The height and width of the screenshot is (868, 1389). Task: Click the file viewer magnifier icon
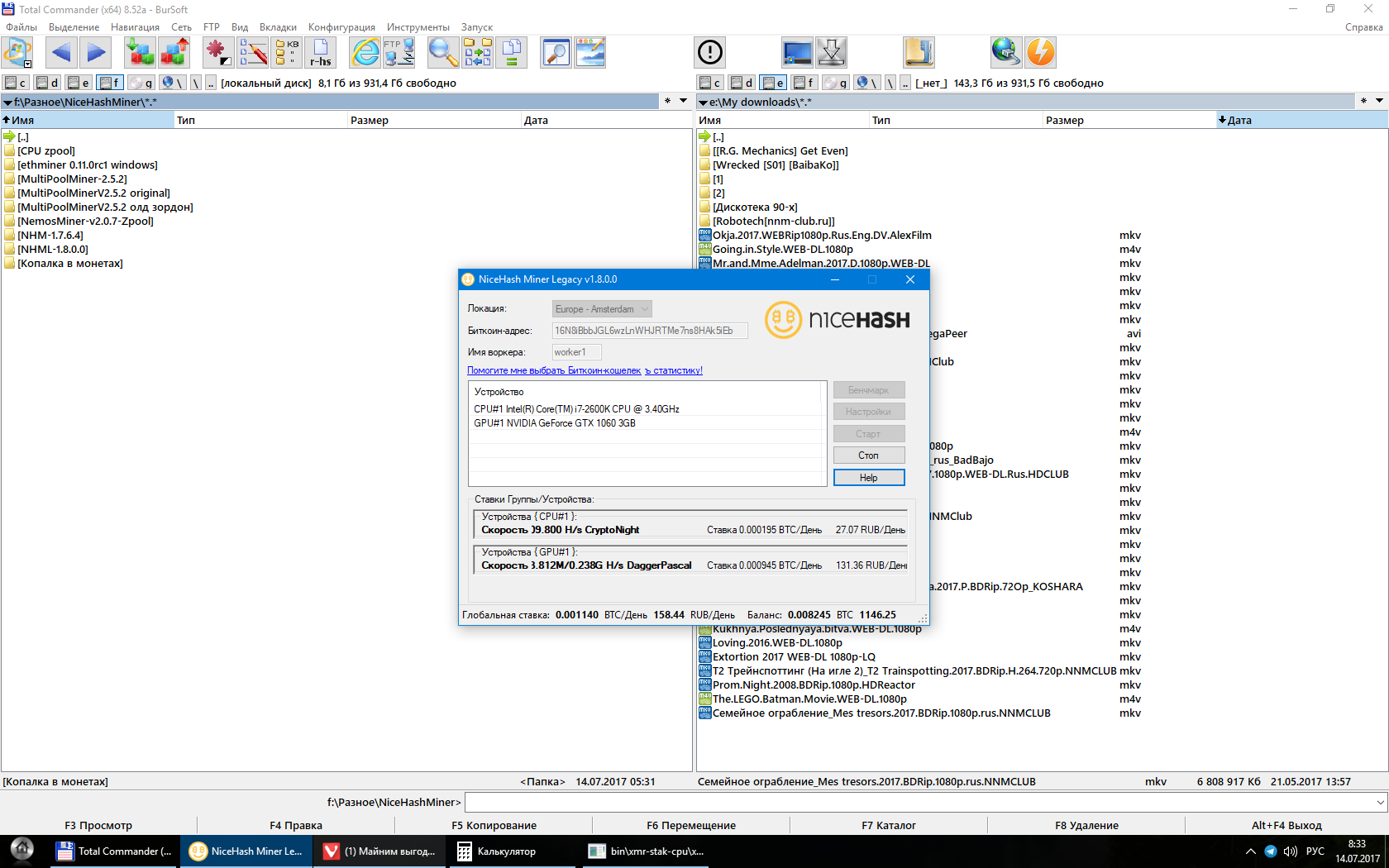pos(556,53)
